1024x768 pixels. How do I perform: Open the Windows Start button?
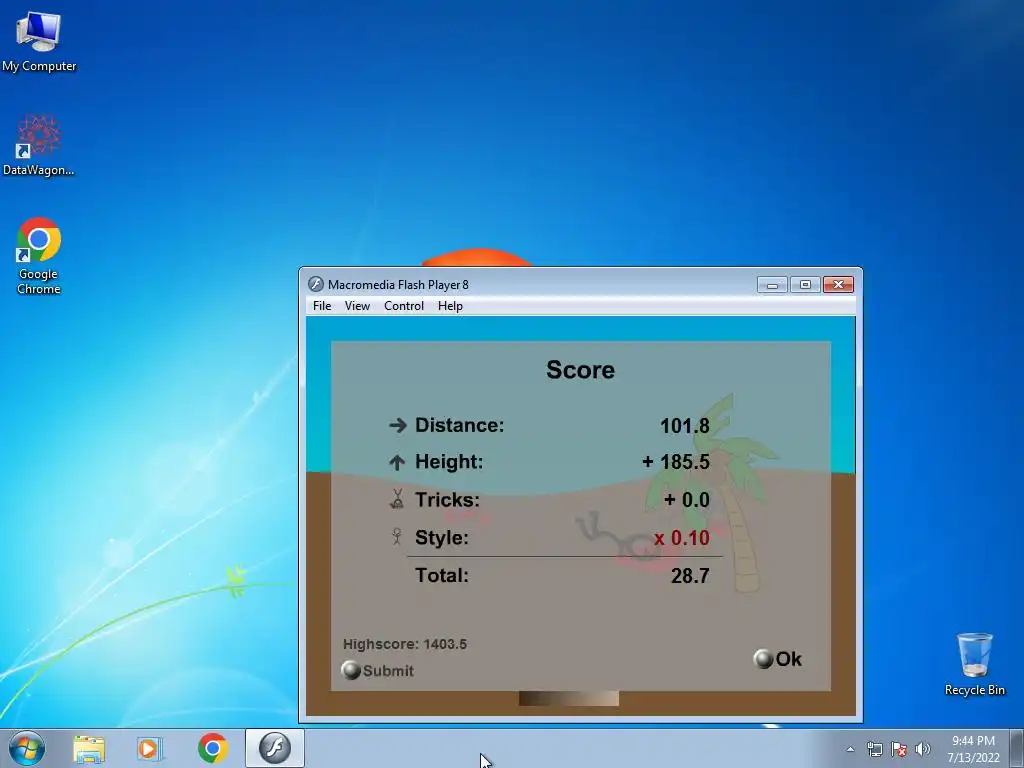[27, 748]
